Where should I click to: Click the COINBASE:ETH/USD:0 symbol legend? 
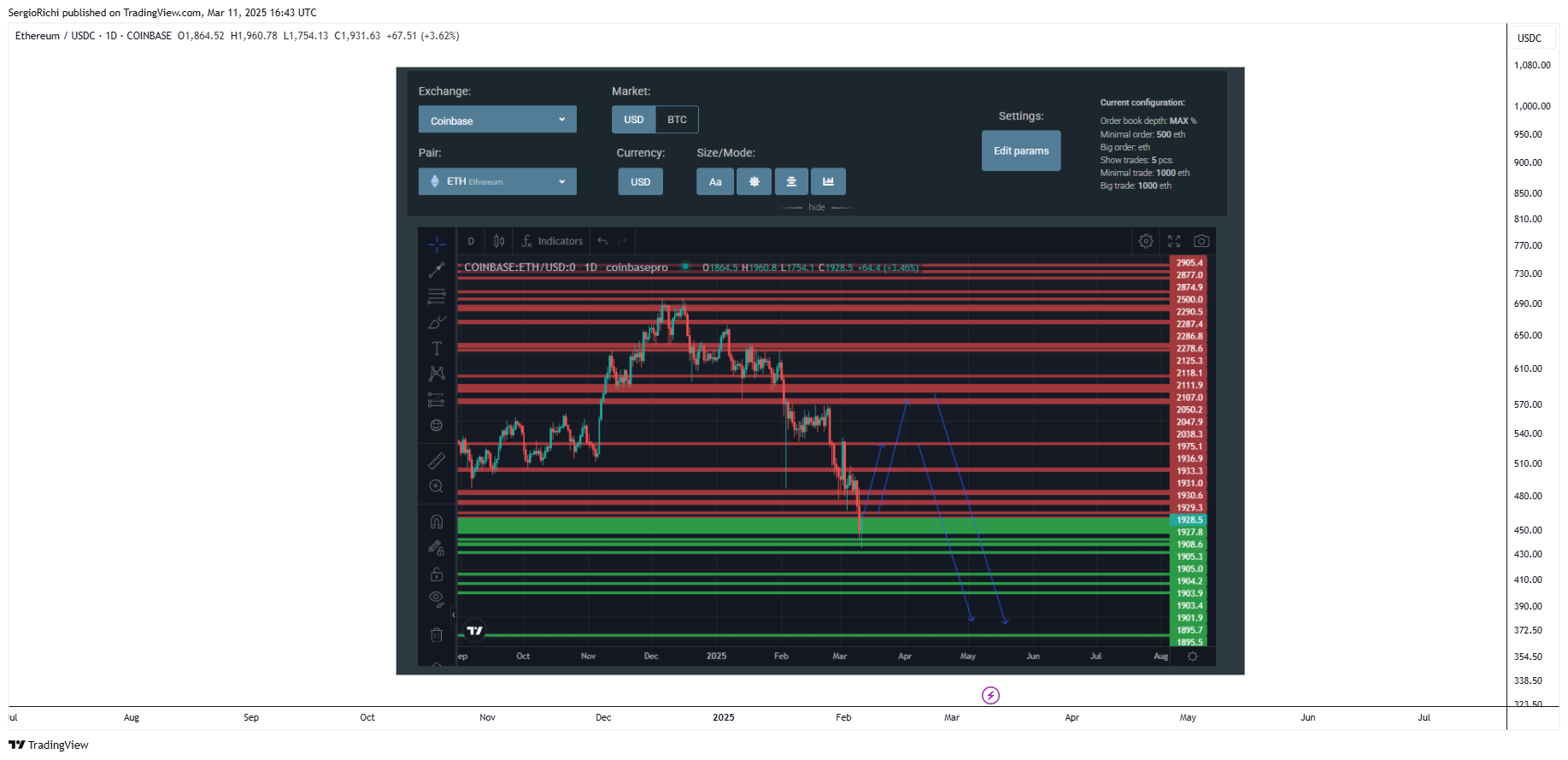pos(520,268)
